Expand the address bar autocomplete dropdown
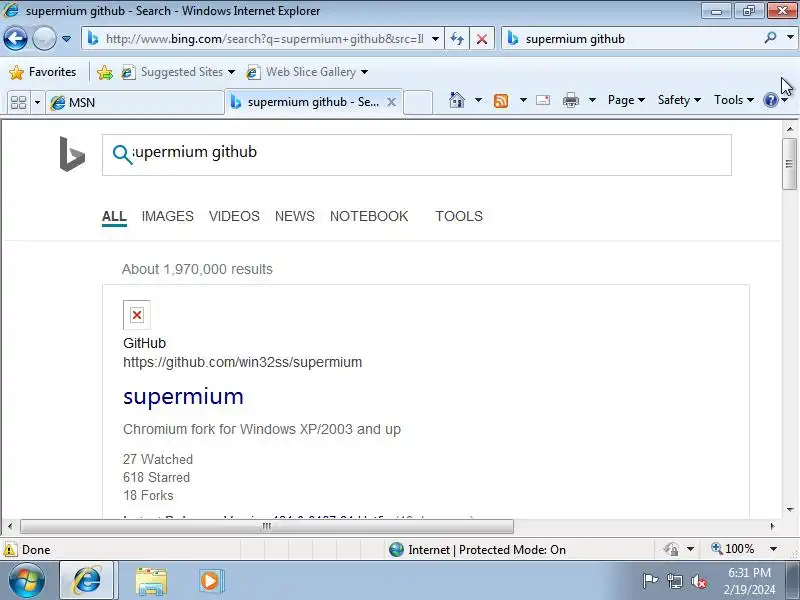 [x=435, y=39]
